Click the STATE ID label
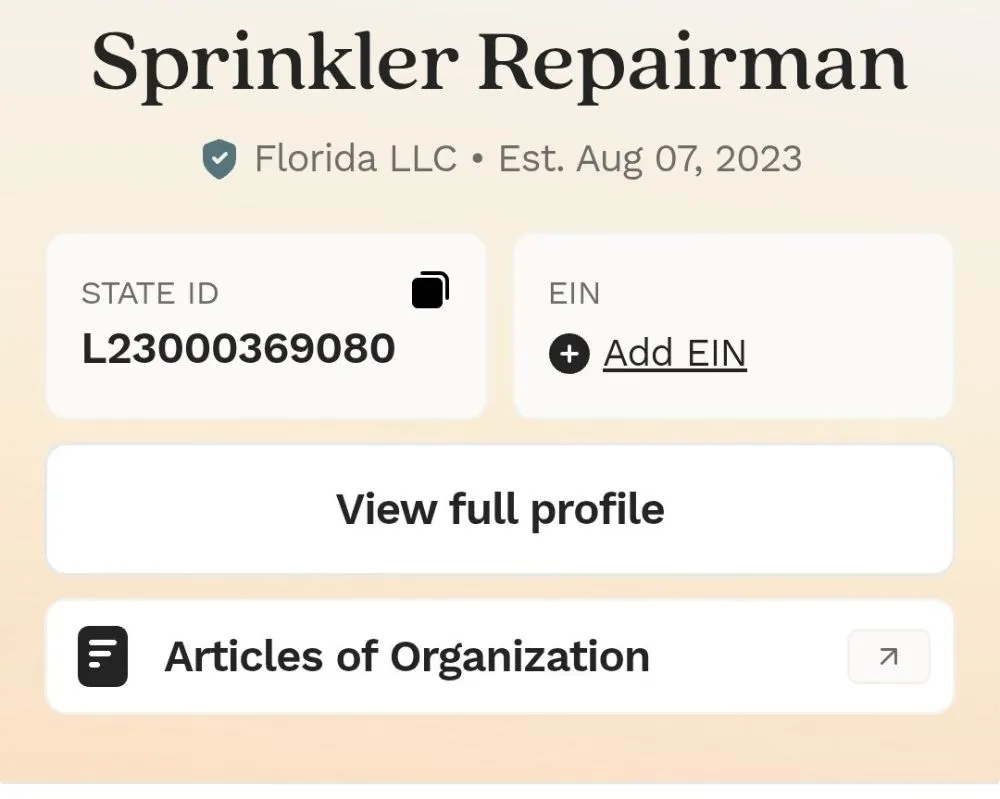1000x799 pixels. 148,293
